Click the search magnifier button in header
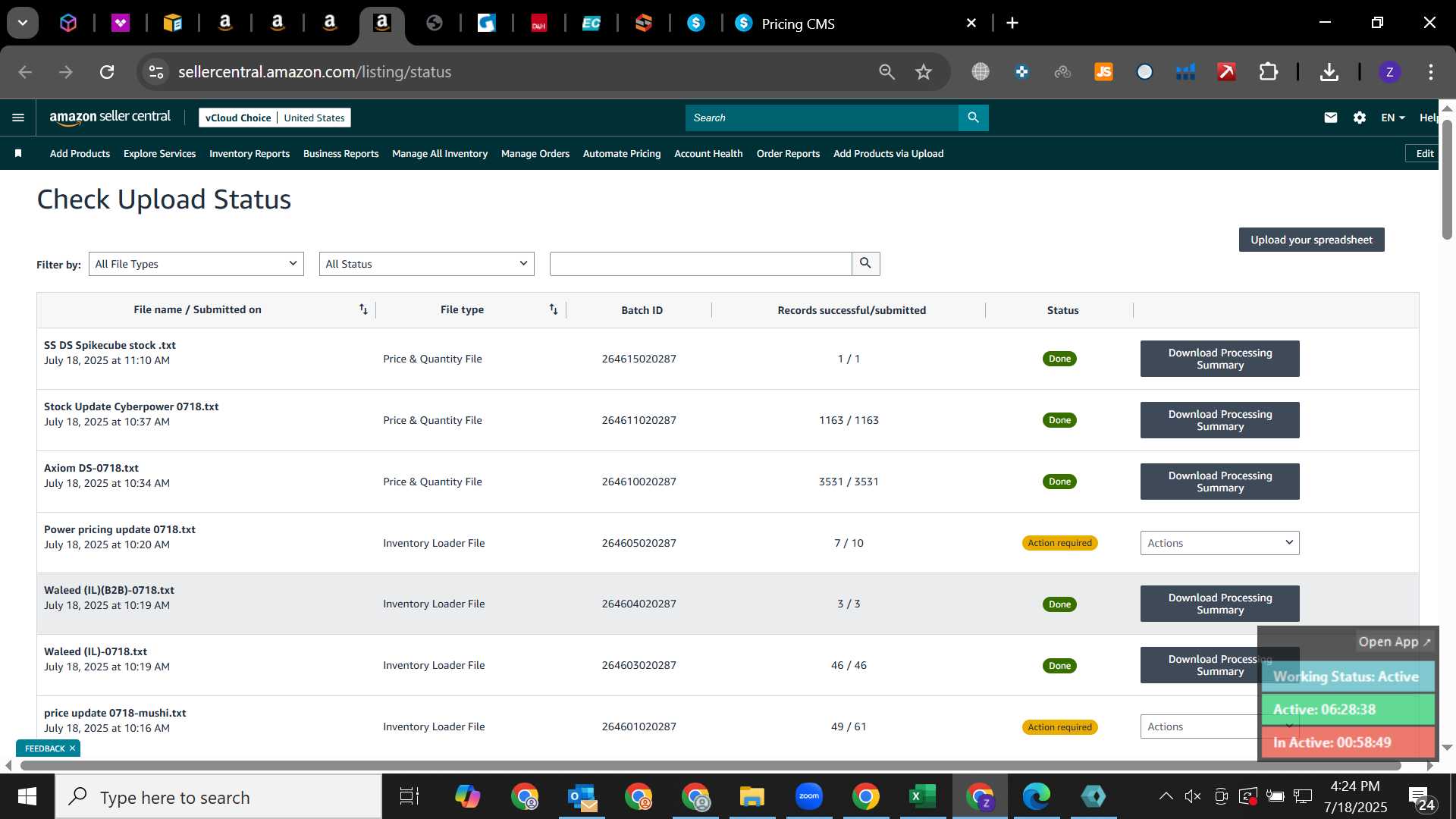This screenshot has width=1456, height=819. pyautogui.click(x=973, y=118)
